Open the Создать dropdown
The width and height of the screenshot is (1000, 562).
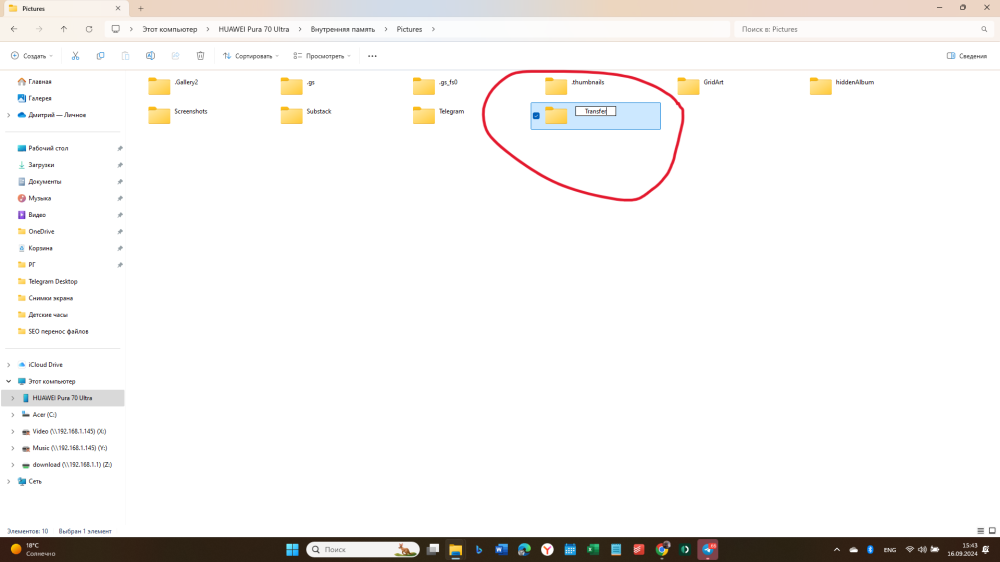32,56
